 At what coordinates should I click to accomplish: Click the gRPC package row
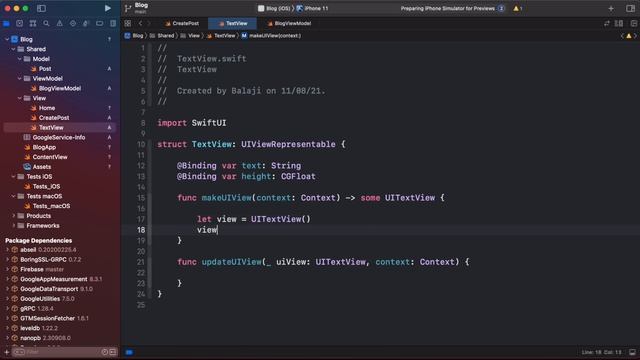[59, 309]
